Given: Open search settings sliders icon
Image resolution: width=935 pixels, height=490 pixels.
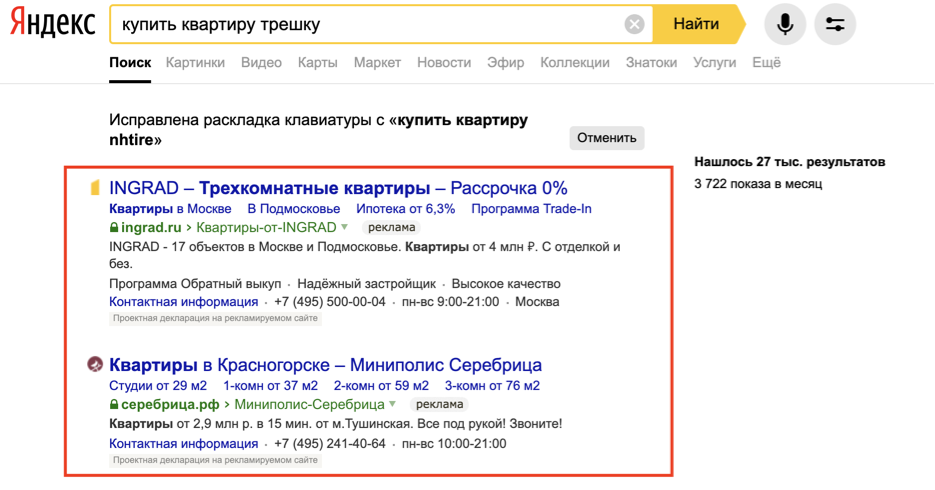Looking at the screenshot, I should click(835, 24).
